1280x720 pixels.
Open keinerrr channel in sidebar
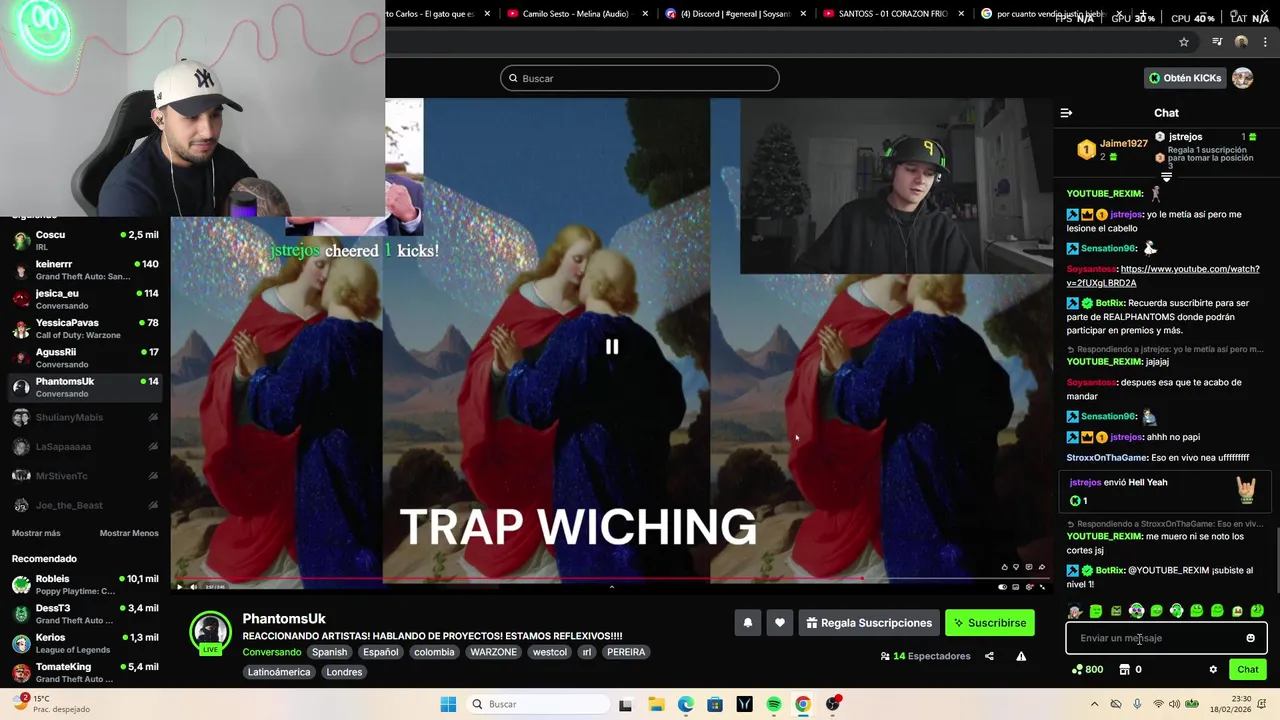pos(85,270)
